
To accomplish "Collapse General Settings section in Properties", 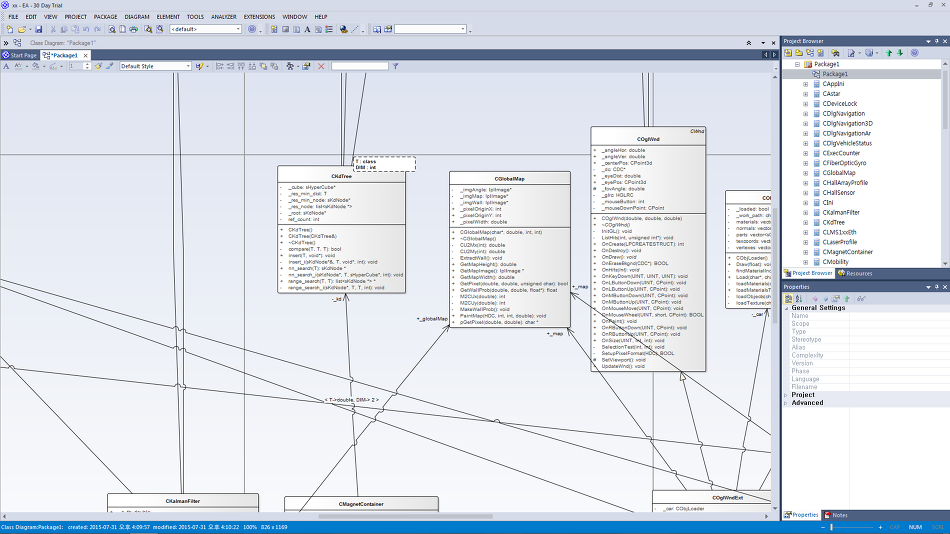I will click(786, 308).
